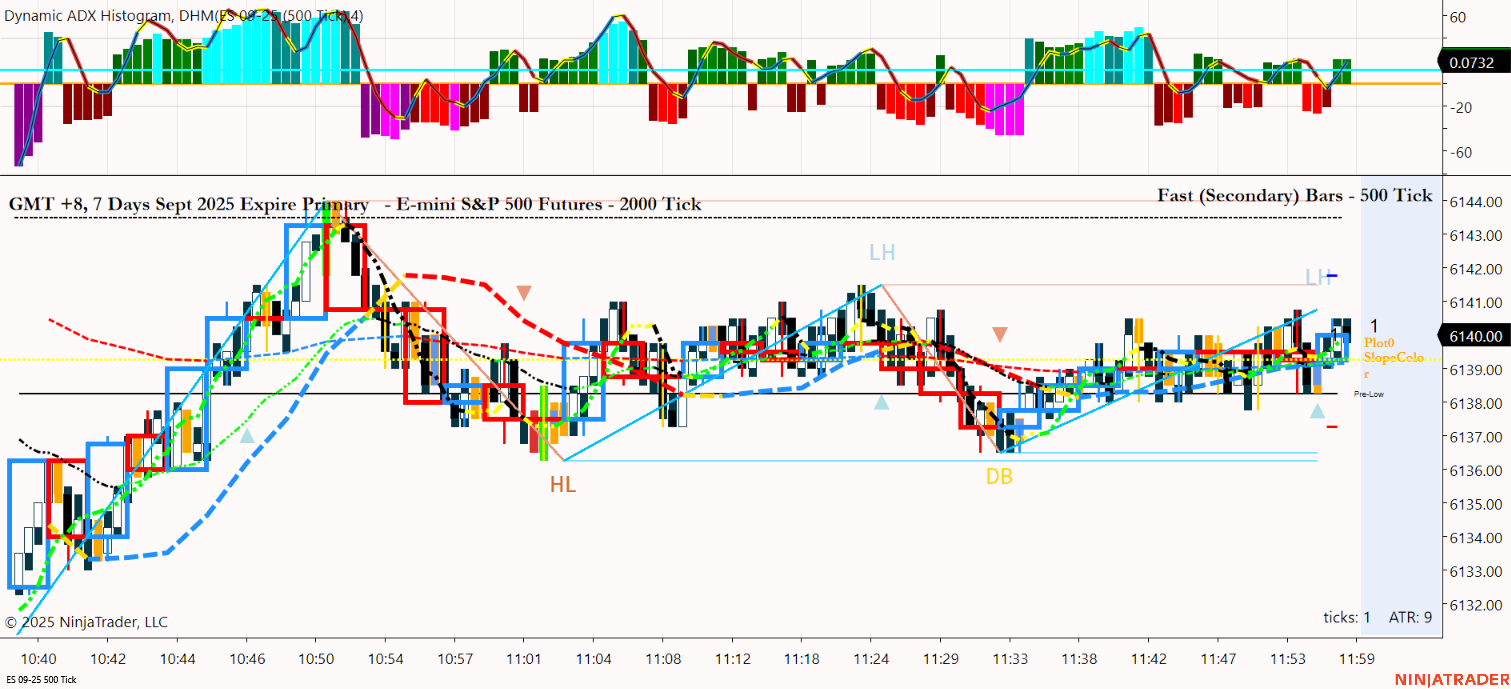The height and width of the screenshot is (689, 1511).
Task: Click the 10:44 time axis label
Action: [178, 659]
